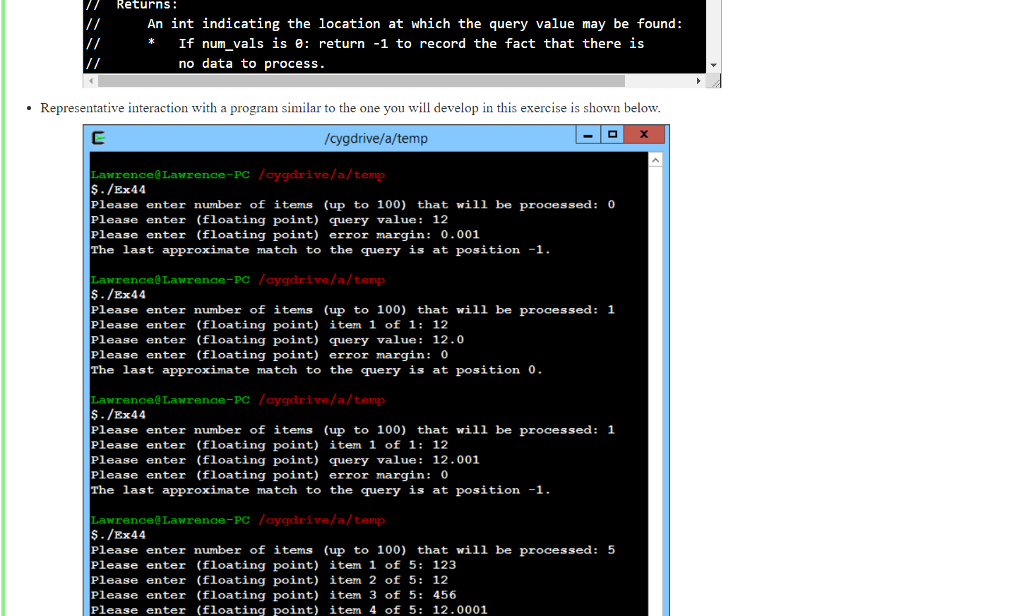Click the line 'error margin: 0.001'
1024x616 pixels.
(x=285, y=235)
